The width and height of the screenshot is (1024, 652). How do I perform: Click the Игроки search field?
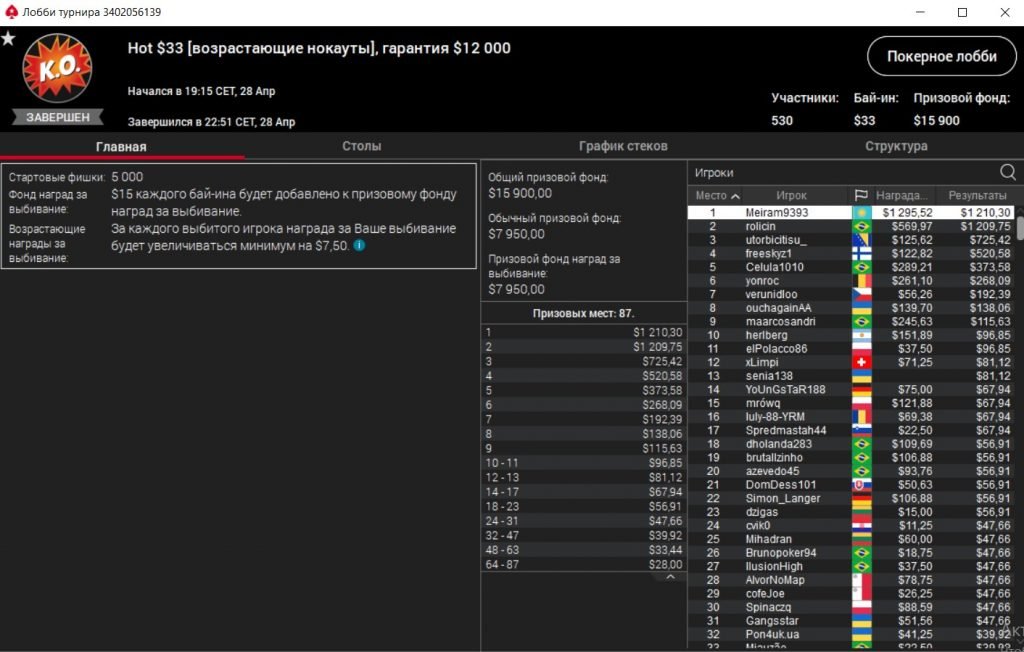pyautogui.click(x=840, y=172)
